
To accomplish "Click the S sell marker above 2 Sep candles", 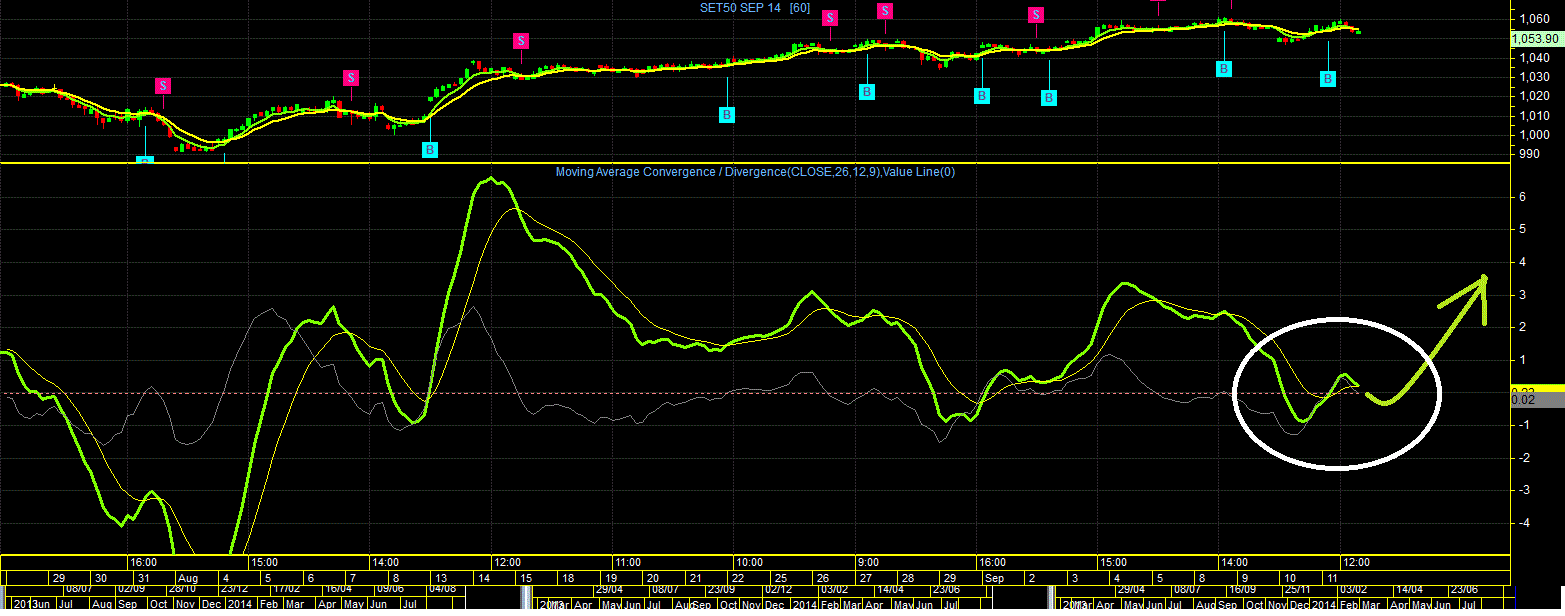I will pos(1037,15).
